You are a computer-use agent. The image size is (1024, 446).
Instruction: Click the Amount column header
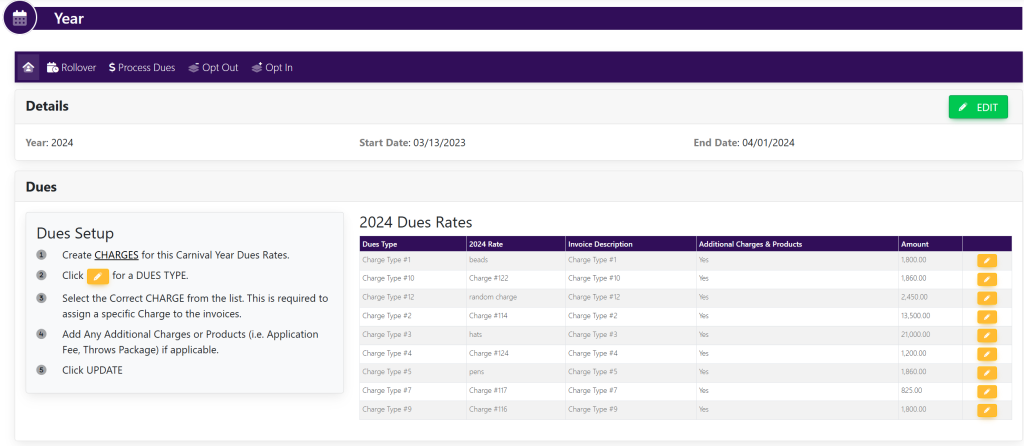coord(914,244)
